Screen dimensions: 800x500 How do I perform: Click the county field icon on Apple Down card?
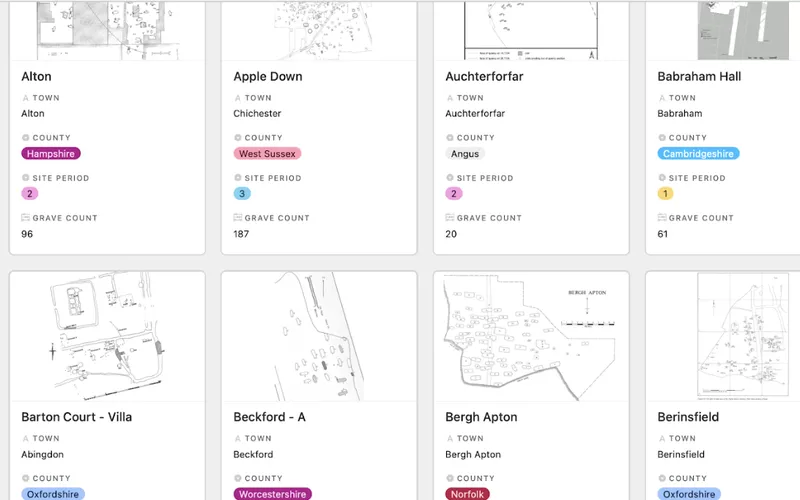click(x=238, y=138)
